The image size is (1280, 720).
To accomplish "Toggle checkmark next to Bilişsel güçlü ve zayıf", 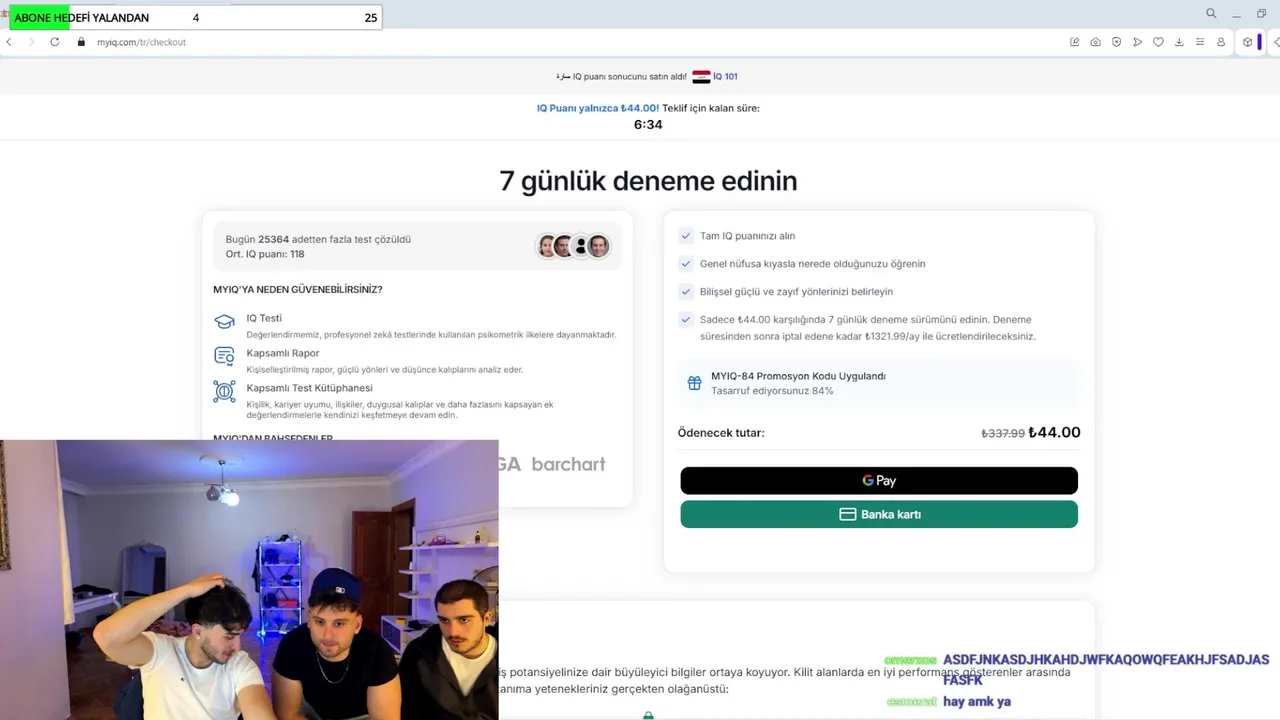I will point(686,292).
